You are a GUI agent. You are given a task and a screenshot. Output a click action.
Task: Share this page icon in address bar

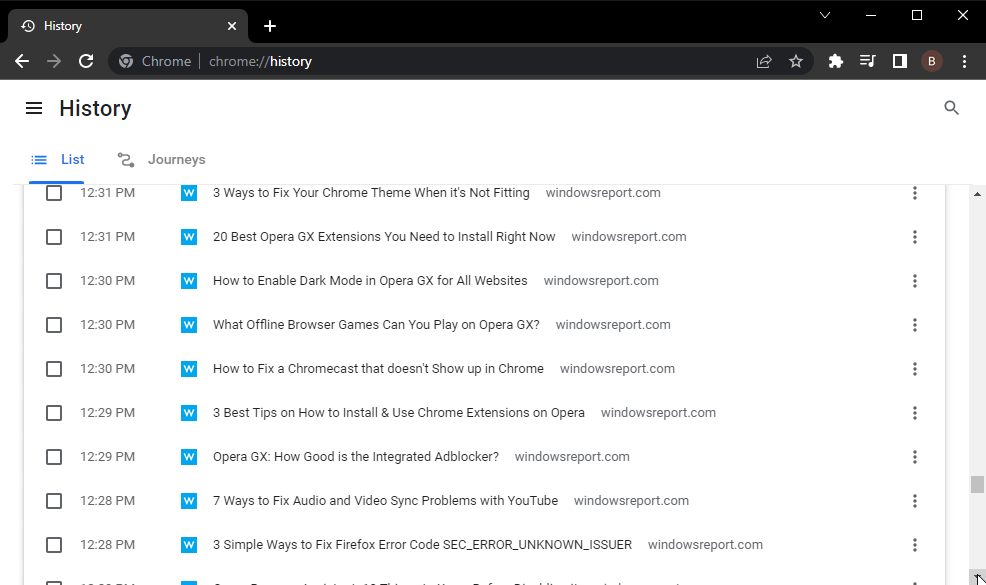point(764,61)
